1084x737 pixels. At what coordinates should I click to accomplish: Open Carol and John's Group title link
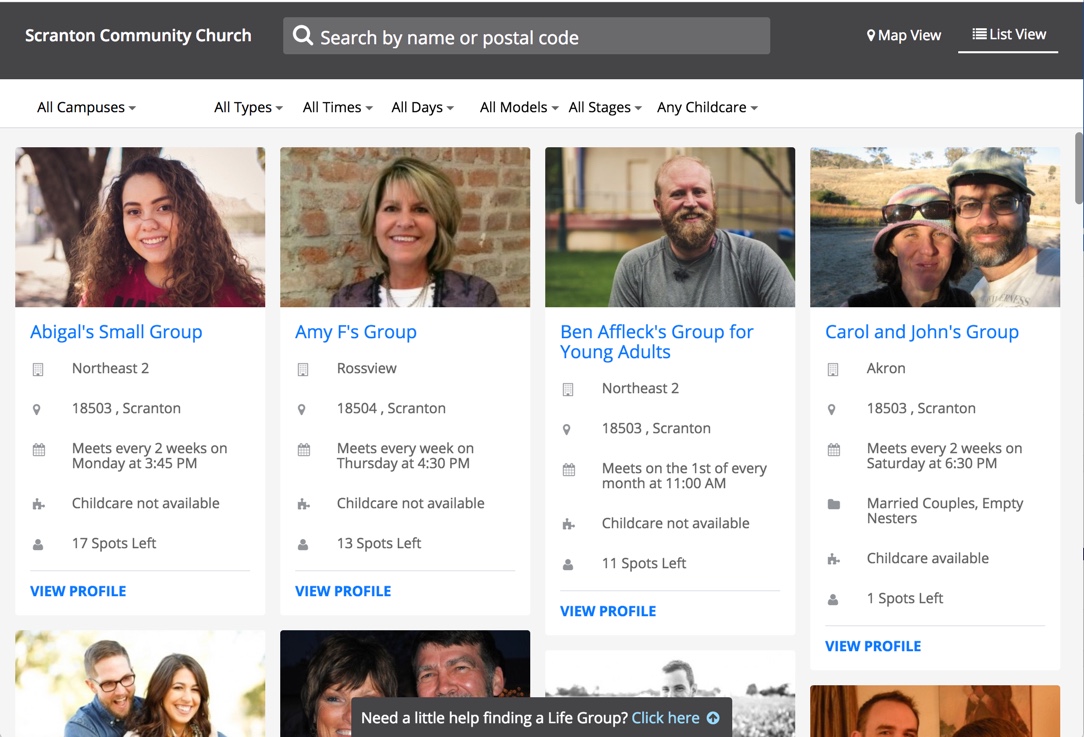(922, 332)
